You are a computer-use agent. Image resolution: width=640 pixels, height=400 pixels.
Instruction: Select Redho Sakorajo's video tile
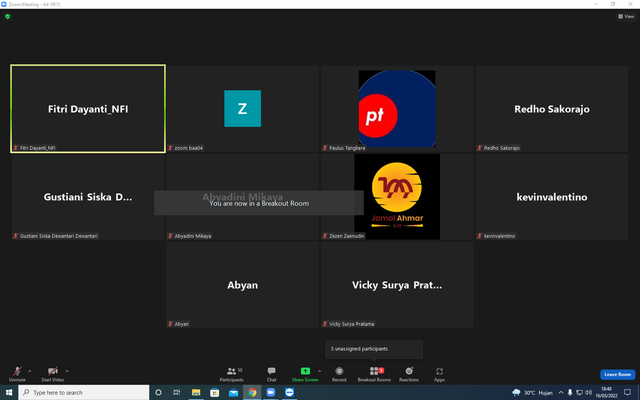pos(551,109)
